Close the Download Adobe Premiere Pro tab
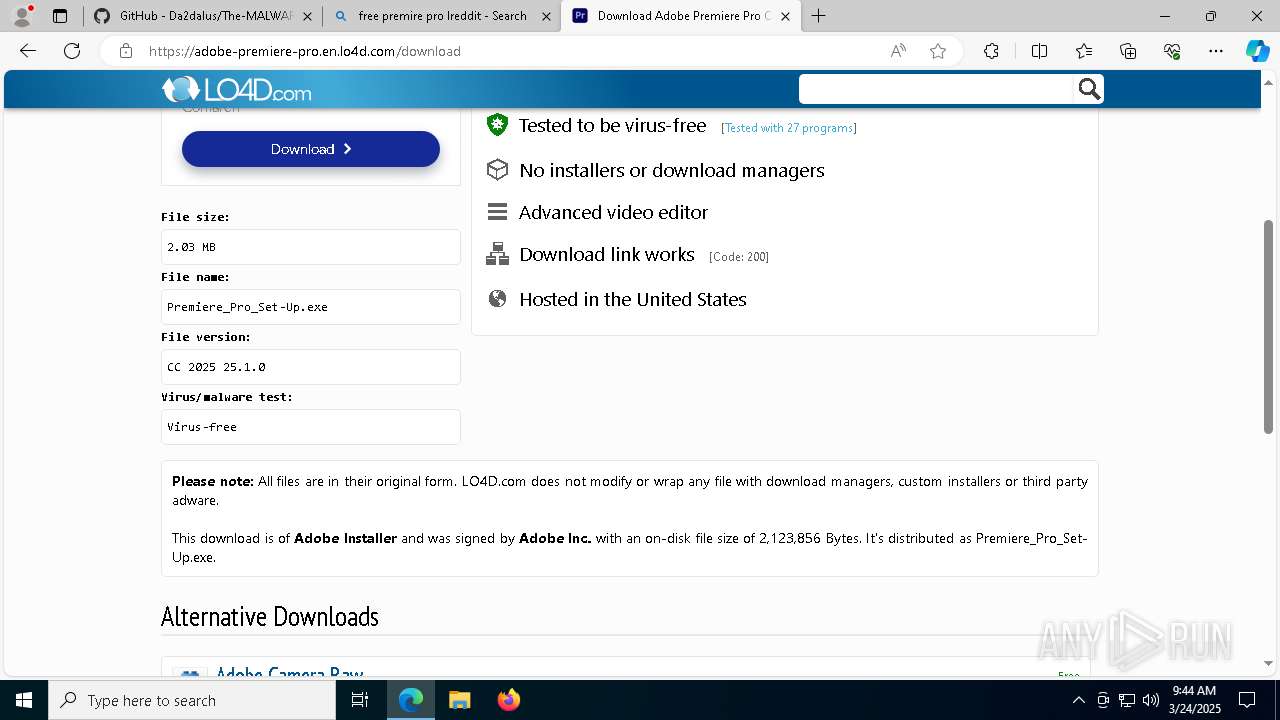The height and width of the screenshot is (720, 1280). (x=785, y=16)
